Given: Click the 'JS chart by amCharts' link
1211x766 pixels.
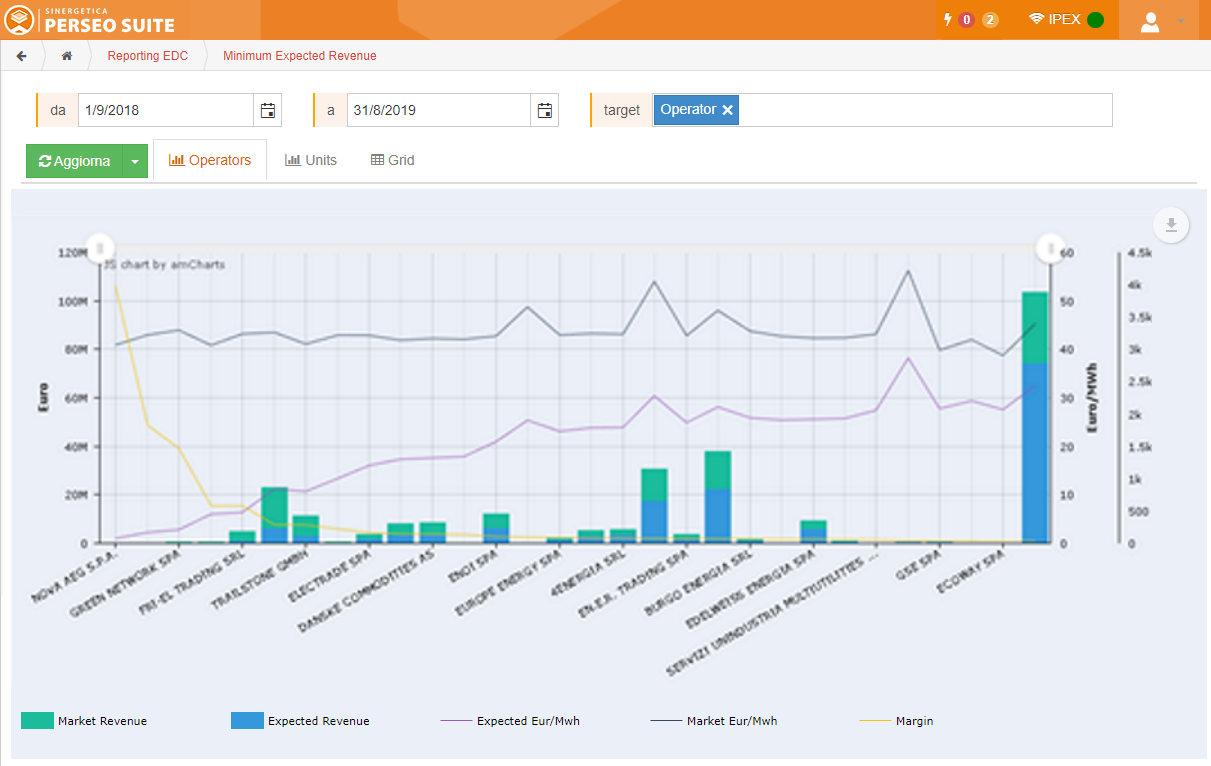Looking at the screenshot, I should (x=165, y=265).
